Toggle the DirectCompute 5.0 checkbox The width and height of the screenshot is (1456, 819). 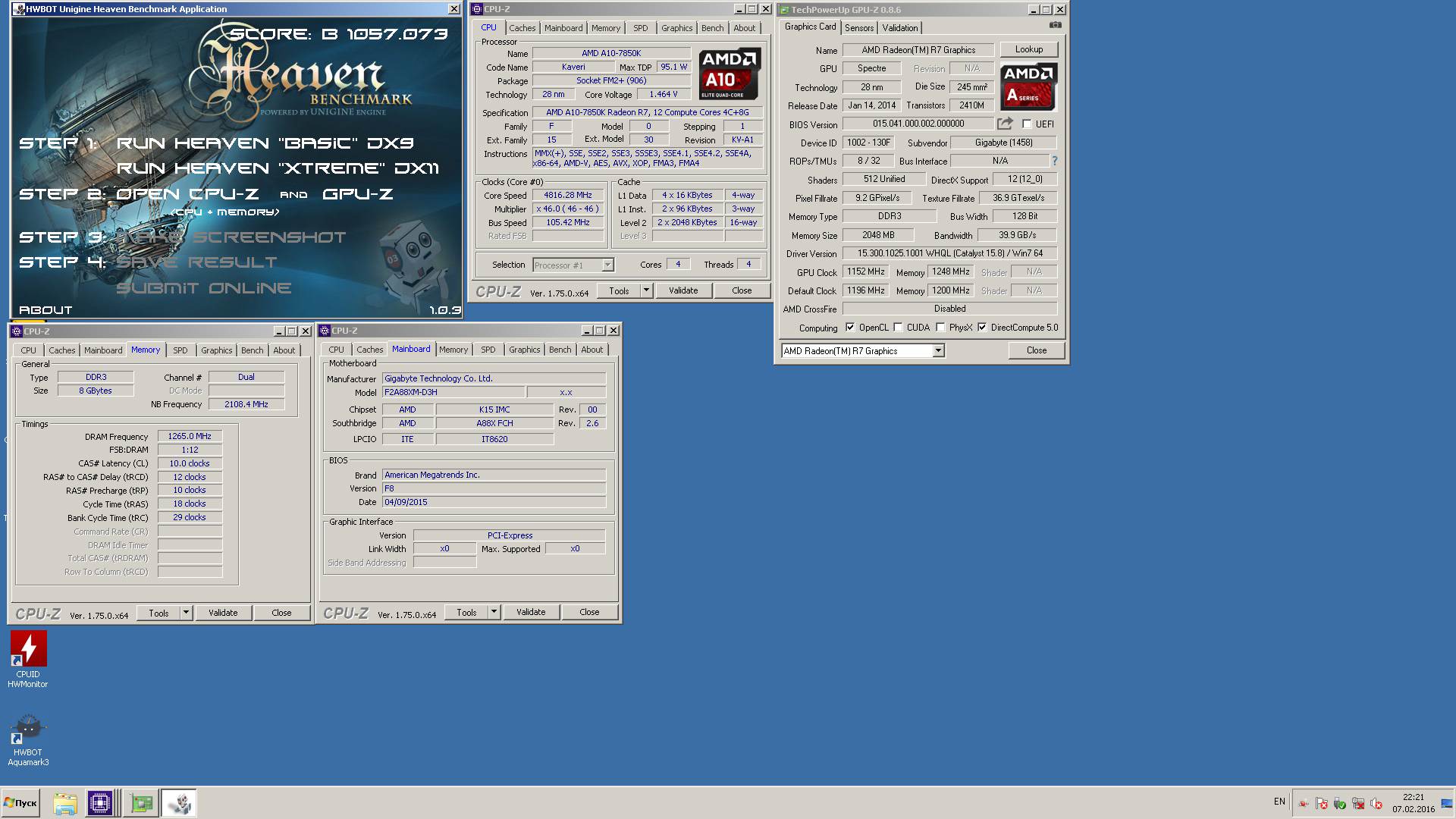pyautogui.click(x=982, y=328)
